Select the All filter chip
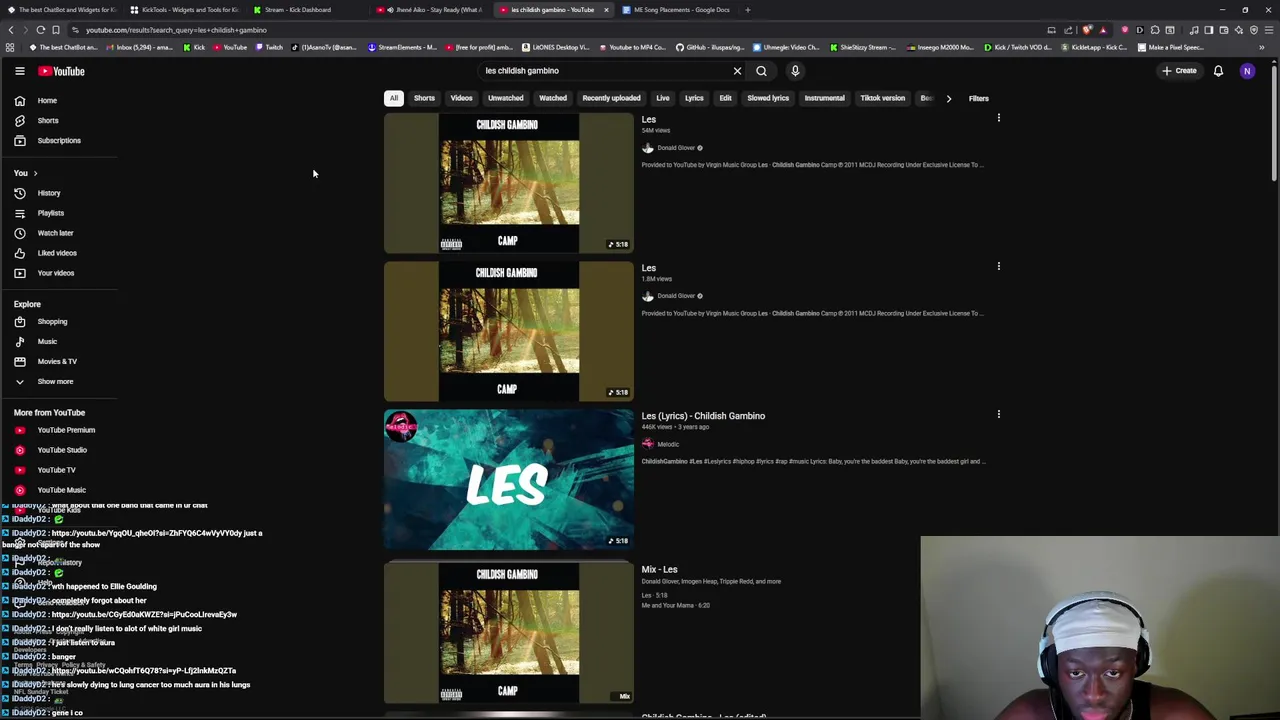The width and height of the screenshot is (1280, 720). click(394, 98)
